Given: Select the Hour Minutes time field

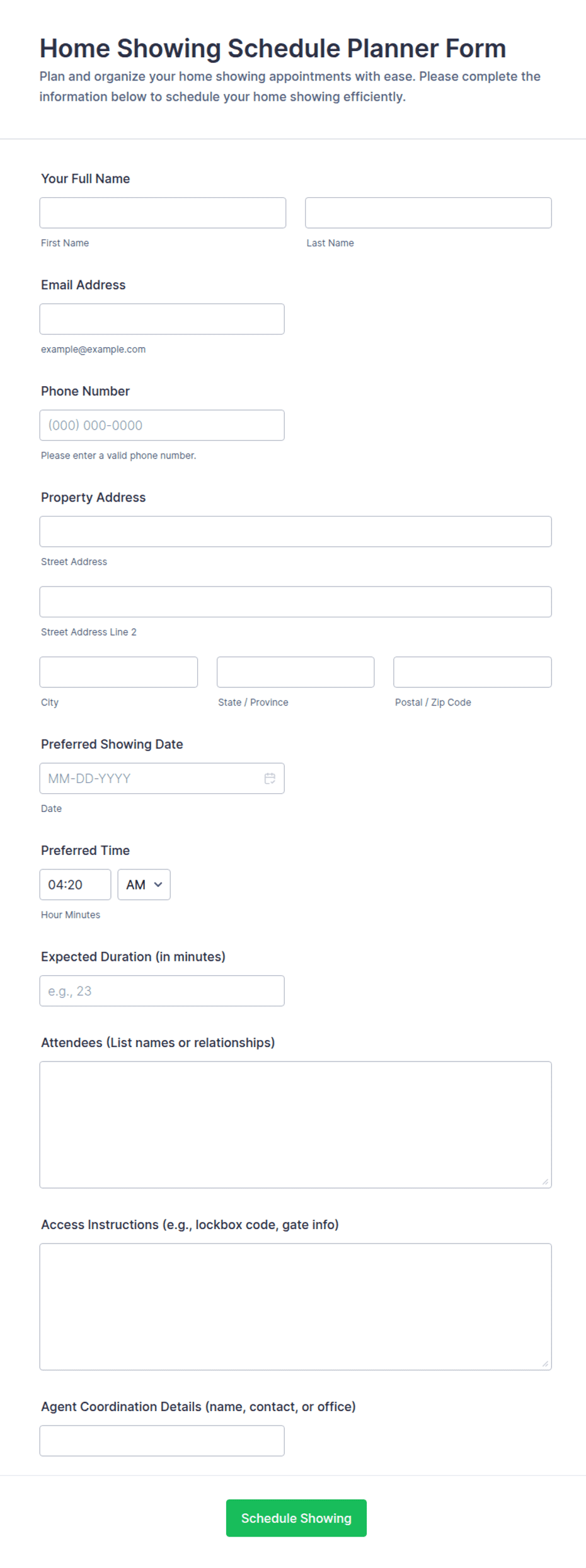Looking at the screenshot, I should pos(75,884).
